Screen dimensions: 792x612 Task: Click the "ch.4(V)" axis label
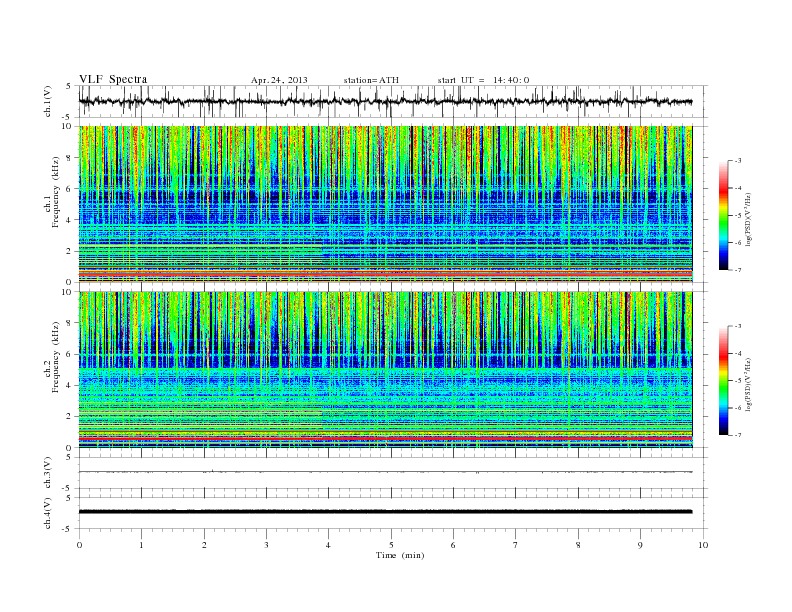[x=48, y=513]
